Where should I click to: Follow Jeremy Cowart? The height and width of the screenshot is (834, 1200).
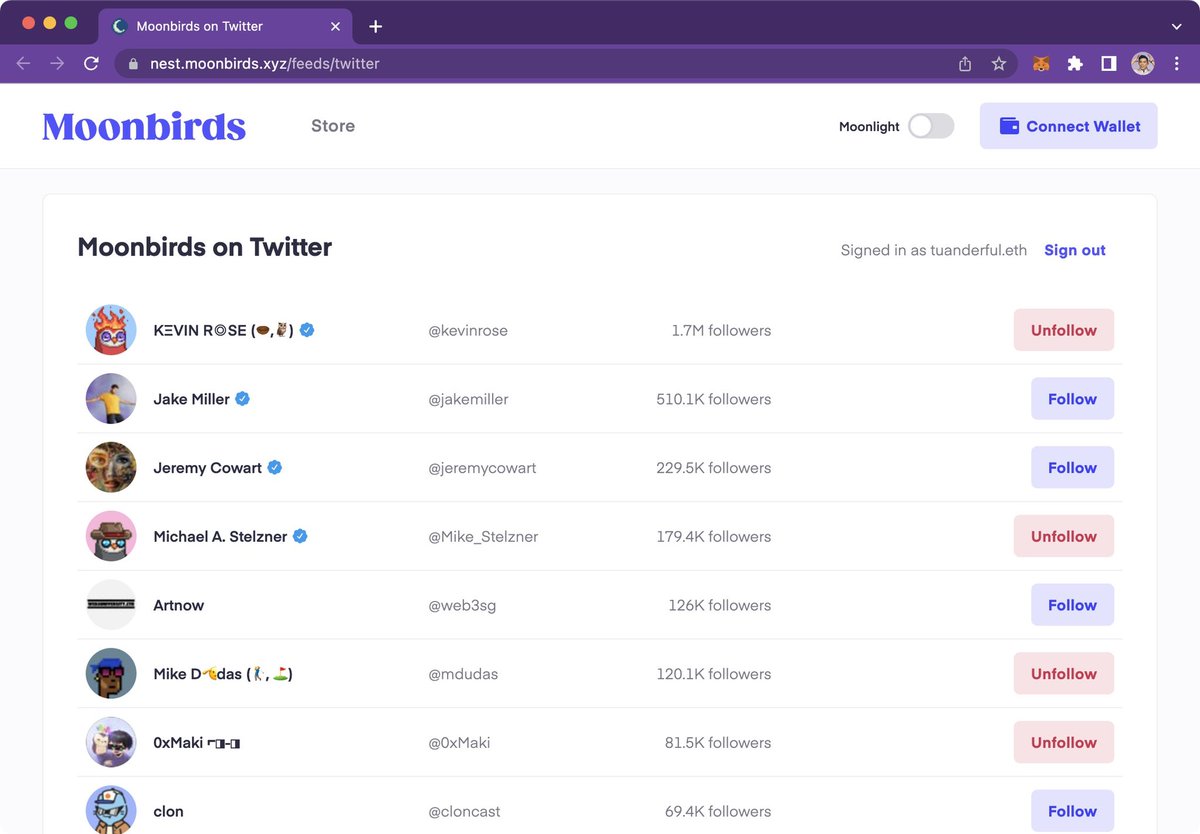[1073, 468]
